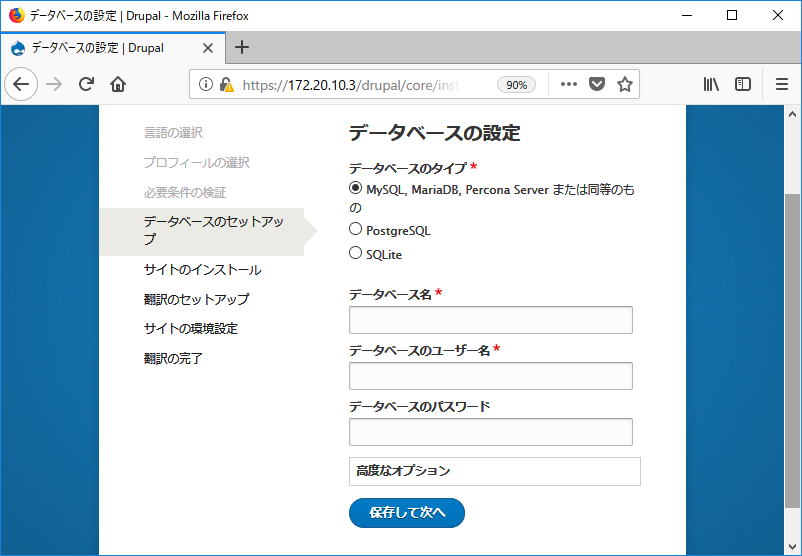The height and width of the screenshot is (556, 802).
Task: Click the プロフィールの選択 step text
Action: pos(197,163)
